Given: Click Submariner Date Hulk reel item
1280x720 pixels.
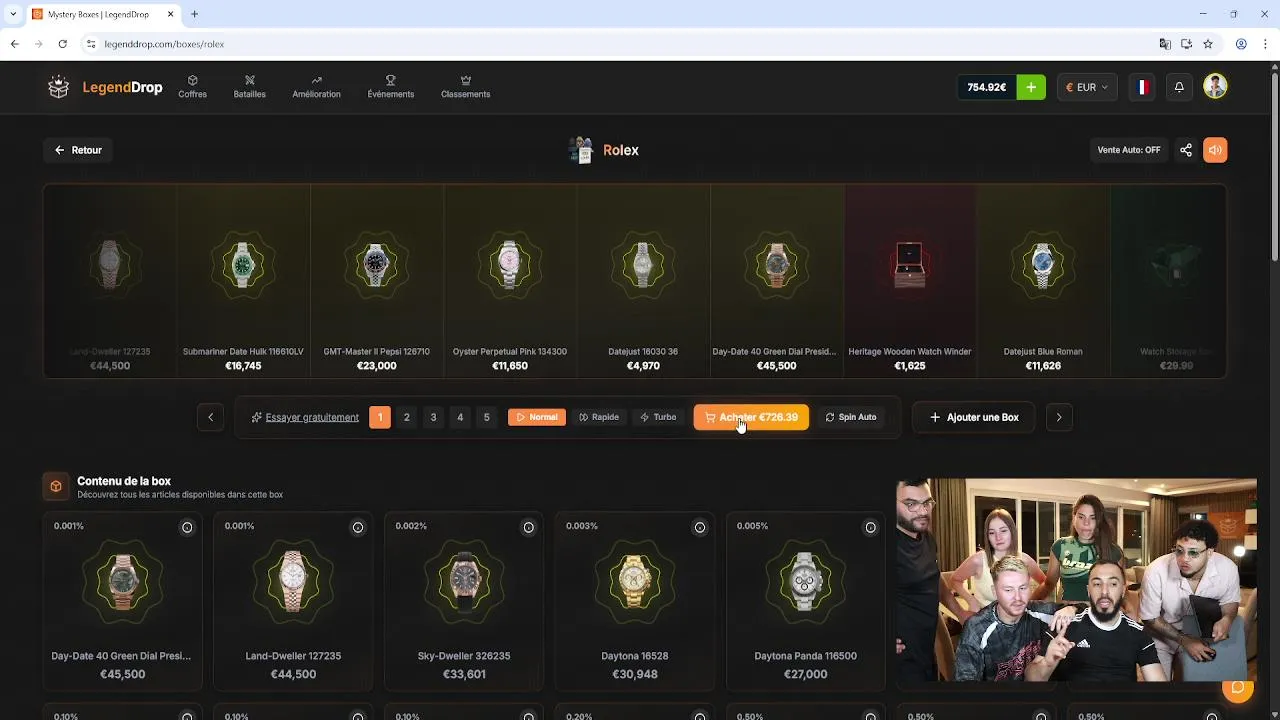Looking at the screenshot, I should point(243,281).
